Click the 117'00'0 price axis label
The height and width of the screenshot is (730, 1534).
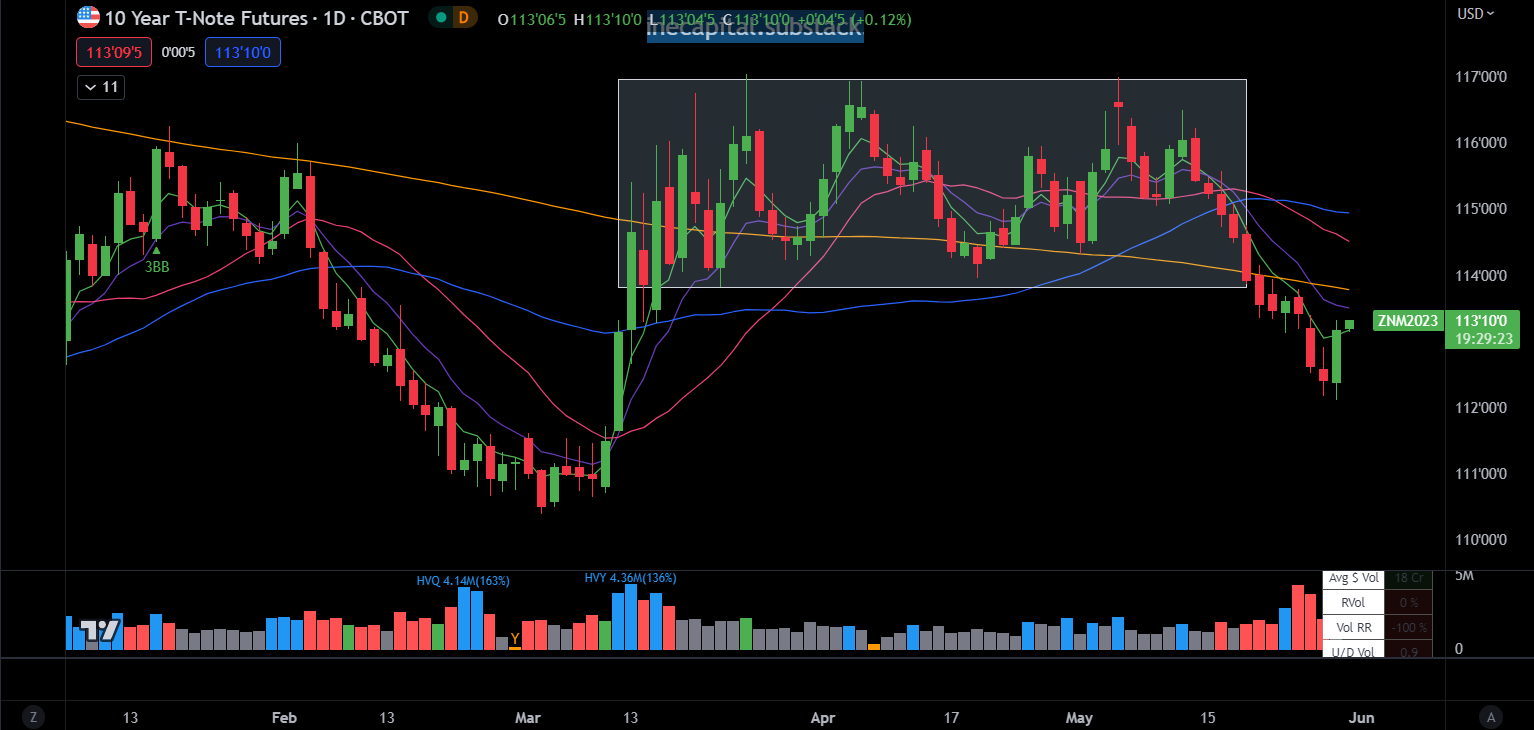pos(1481,77)
